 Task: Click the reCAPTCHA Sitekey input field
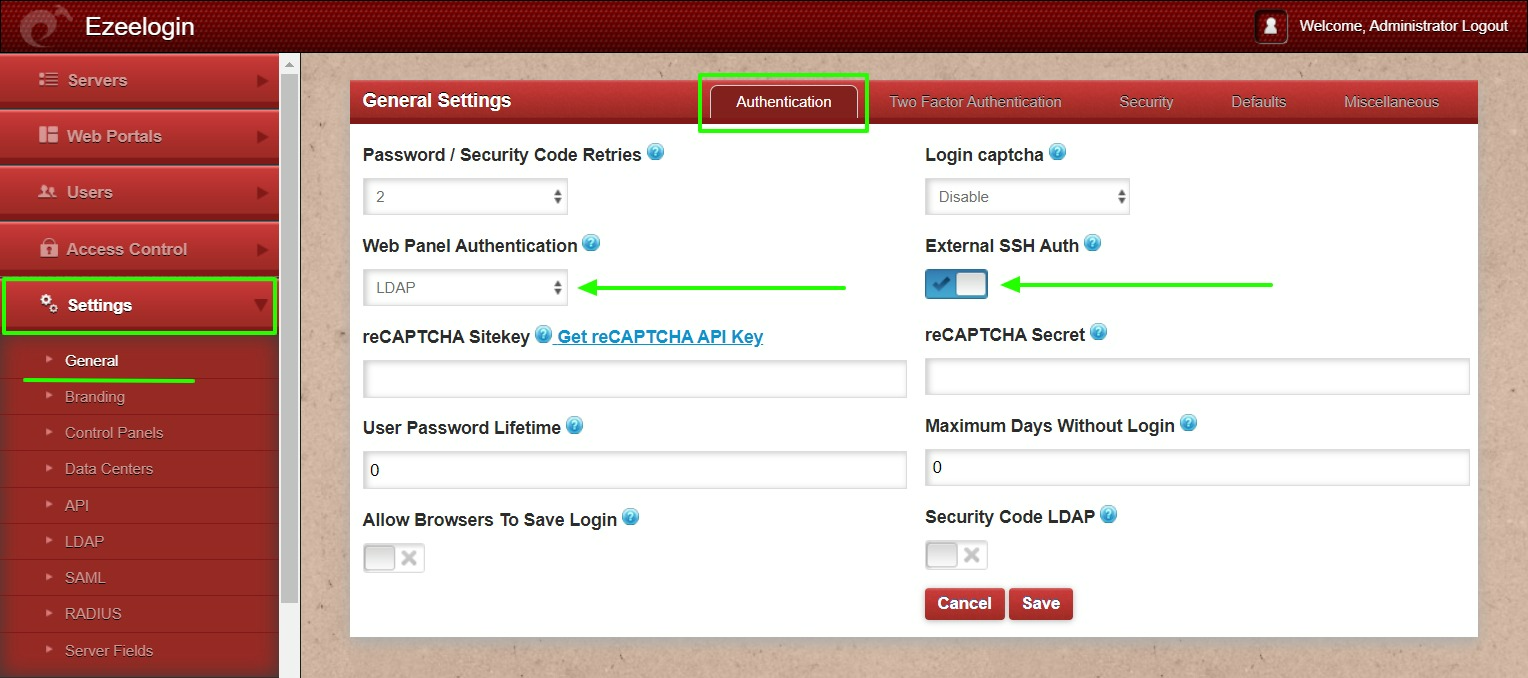635,379
